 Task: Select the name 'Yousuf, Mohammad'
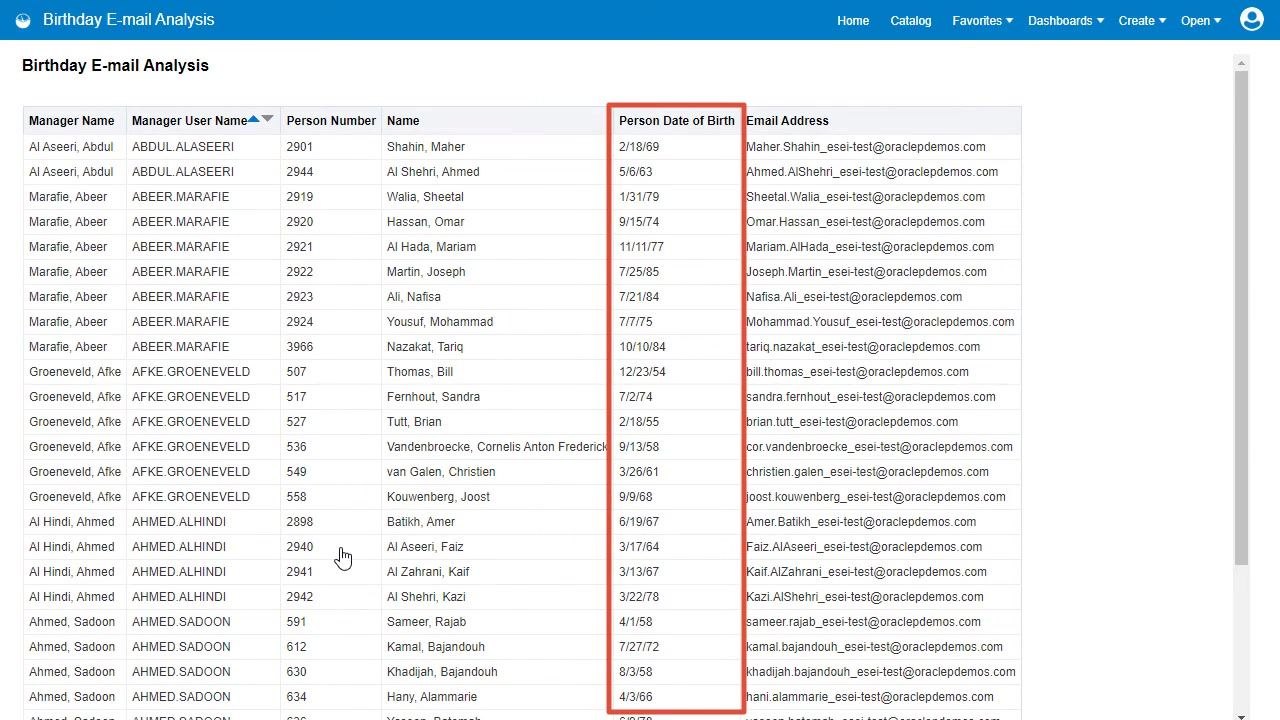pyautogui.click(x=440, y=322)
